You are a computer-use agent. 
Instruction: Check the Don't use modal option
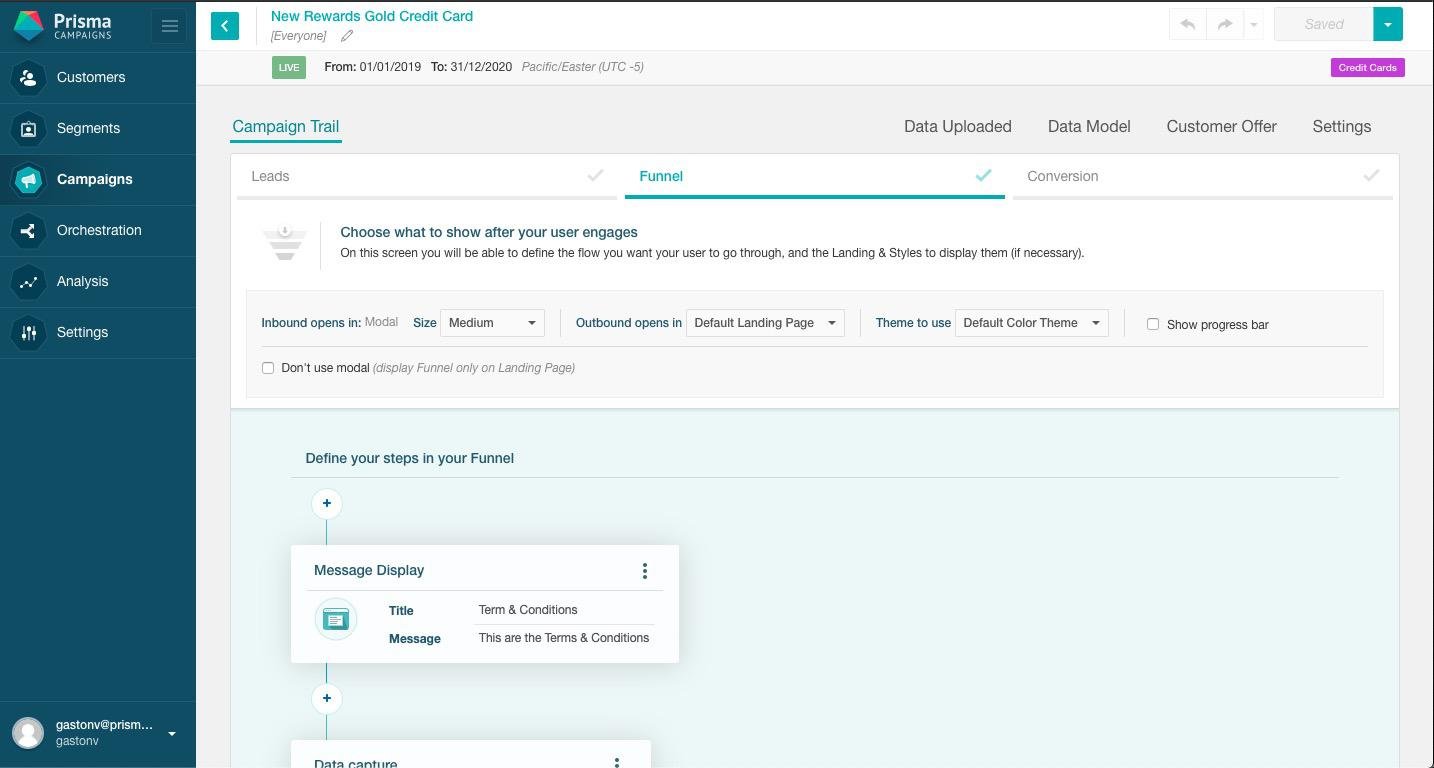[268, 368]
